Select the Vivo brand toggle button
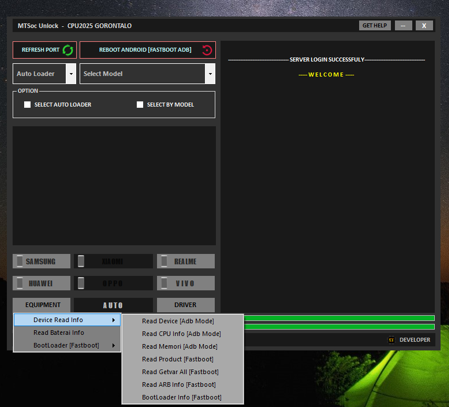 click(x=186, y=283)
